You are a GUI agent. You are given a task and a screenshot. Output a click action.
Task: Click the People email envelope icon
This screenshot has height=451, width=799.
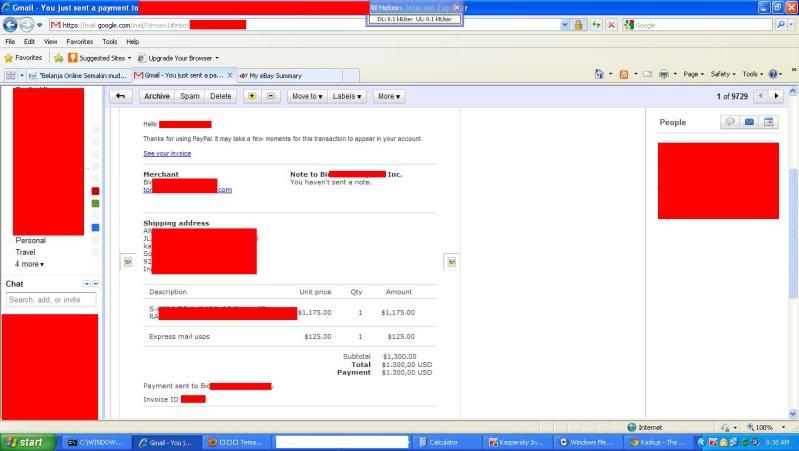point(749,122)
